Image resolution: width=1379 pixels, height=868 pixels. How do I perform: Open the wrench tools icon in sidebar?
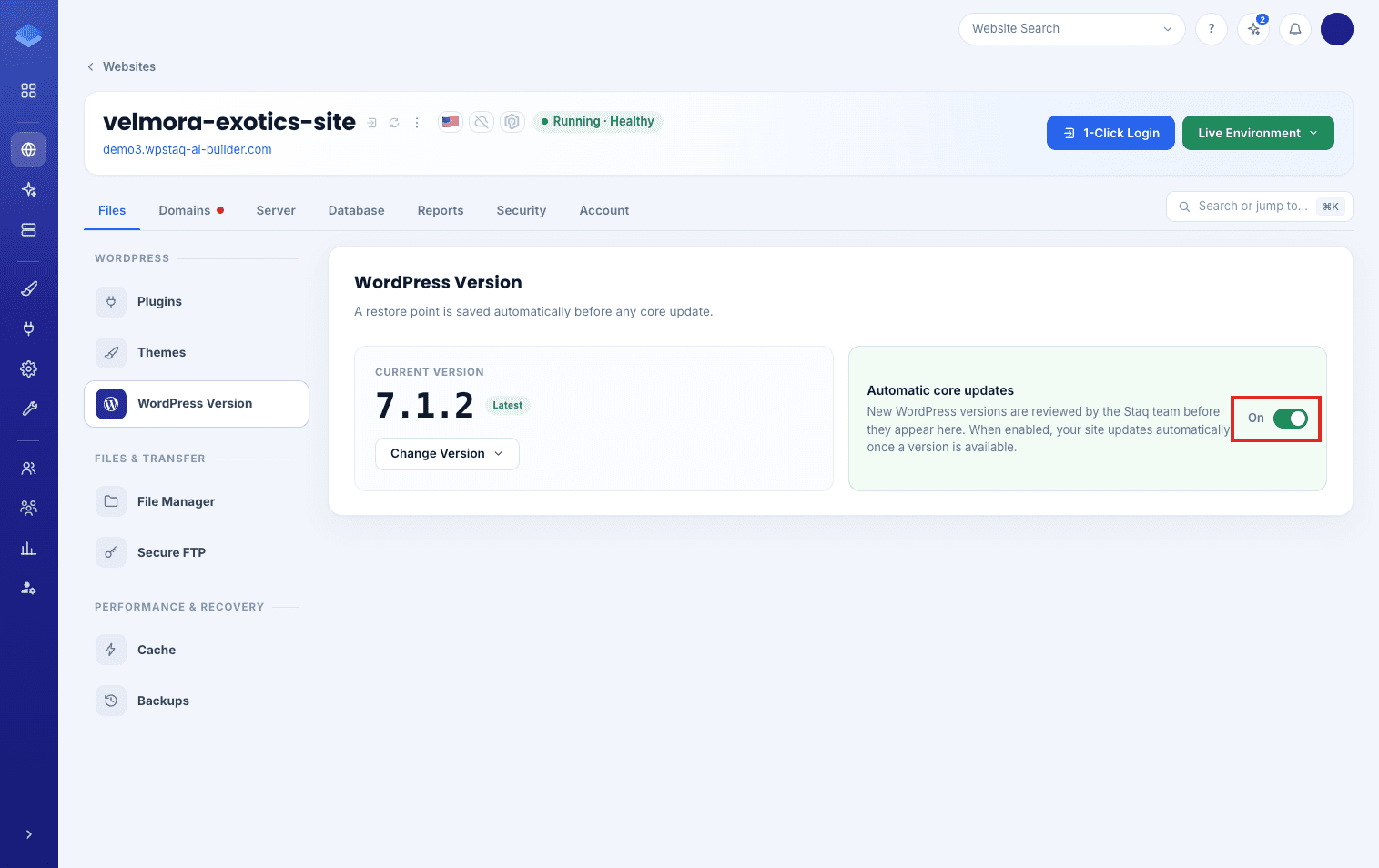pos(29,409)
